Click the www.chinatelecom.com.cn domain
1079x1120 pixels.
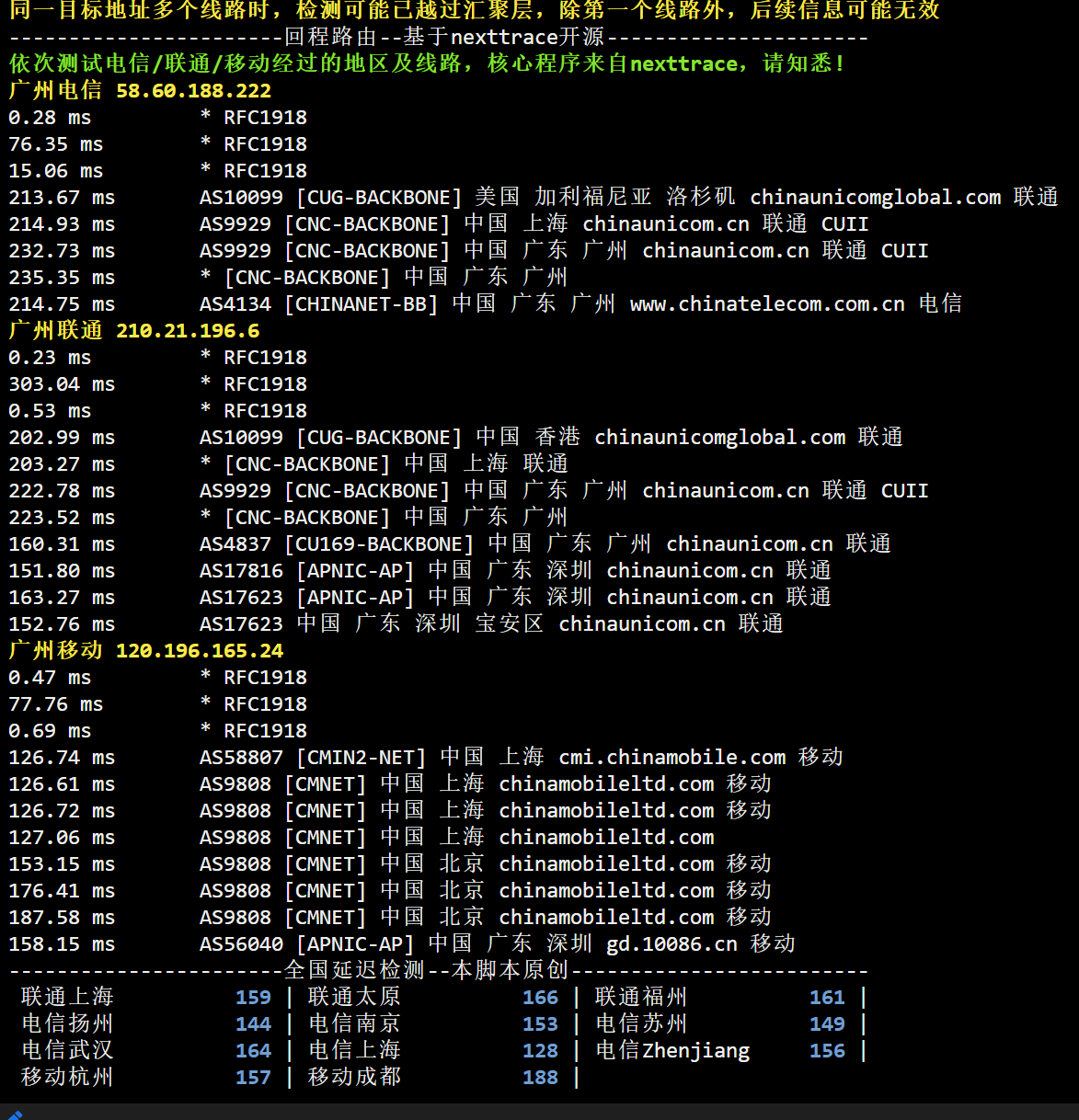pos(767,304)
